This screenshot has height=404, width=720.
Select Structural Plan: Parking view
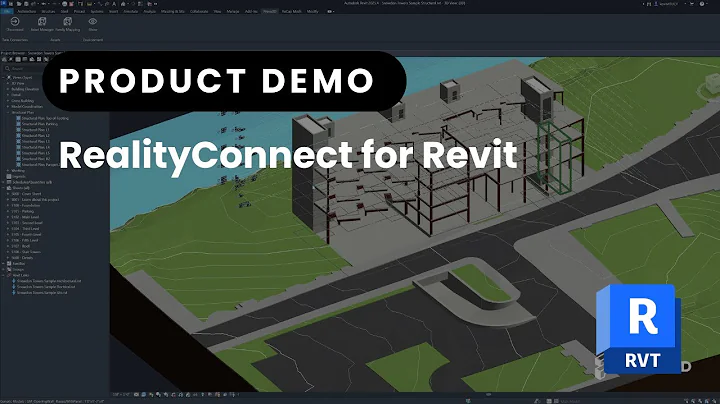coord(39,124)
